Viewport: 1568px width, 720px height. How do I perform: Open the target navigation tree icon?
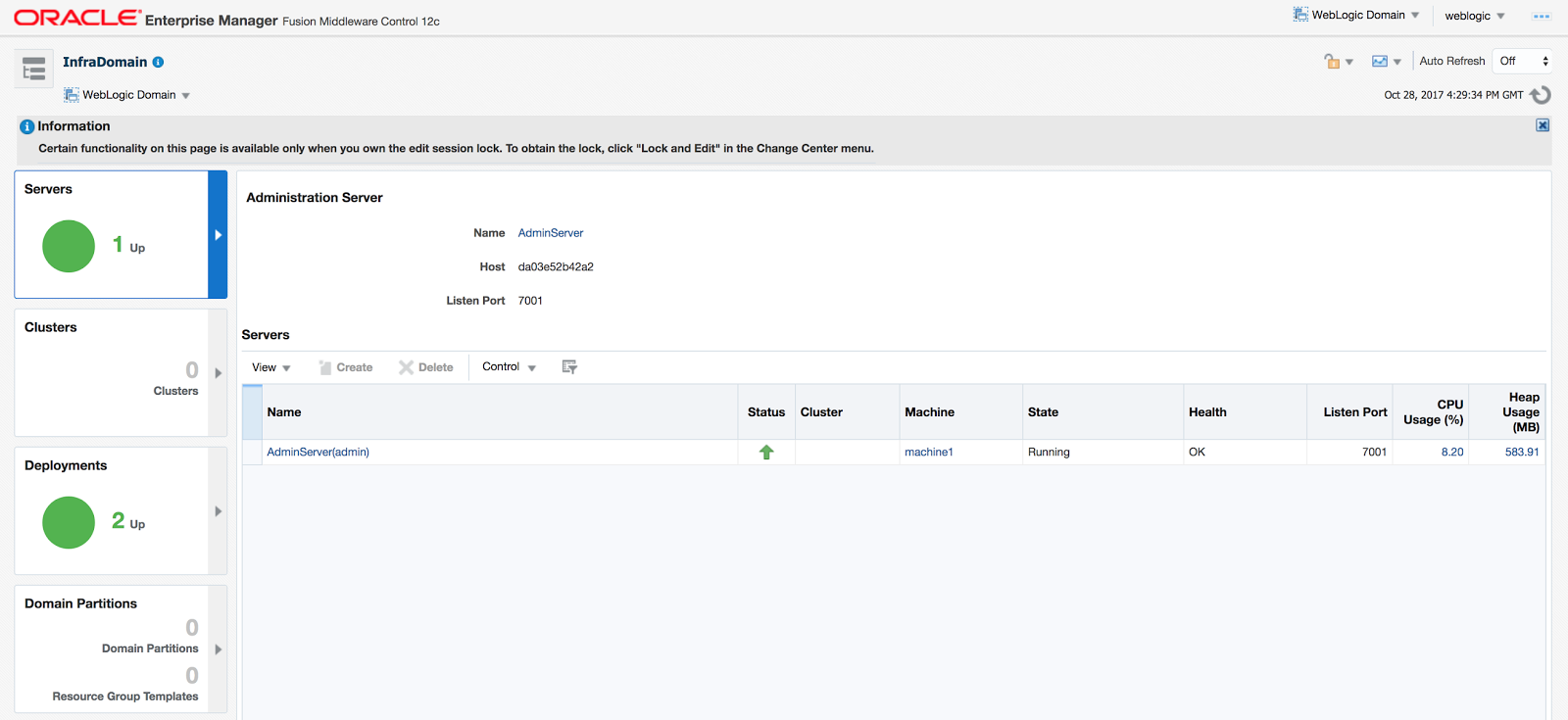coord(34,69)
